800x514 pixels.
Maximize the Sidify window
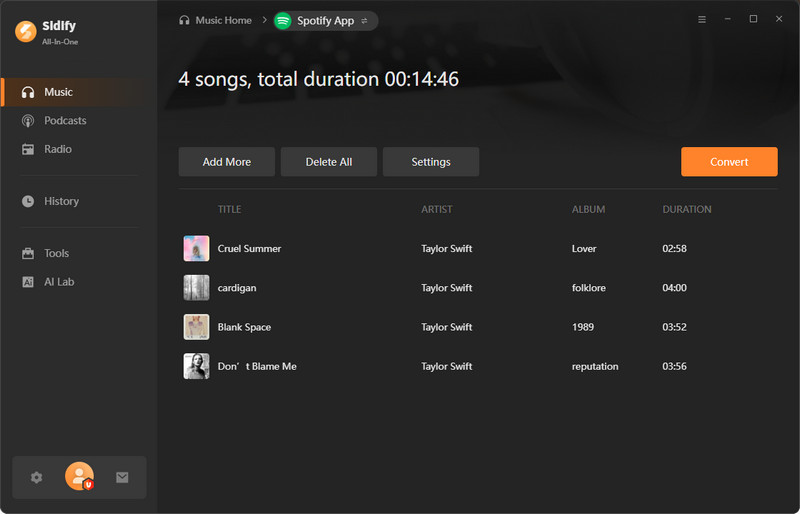pyautogui.click(x=753, y=19)
